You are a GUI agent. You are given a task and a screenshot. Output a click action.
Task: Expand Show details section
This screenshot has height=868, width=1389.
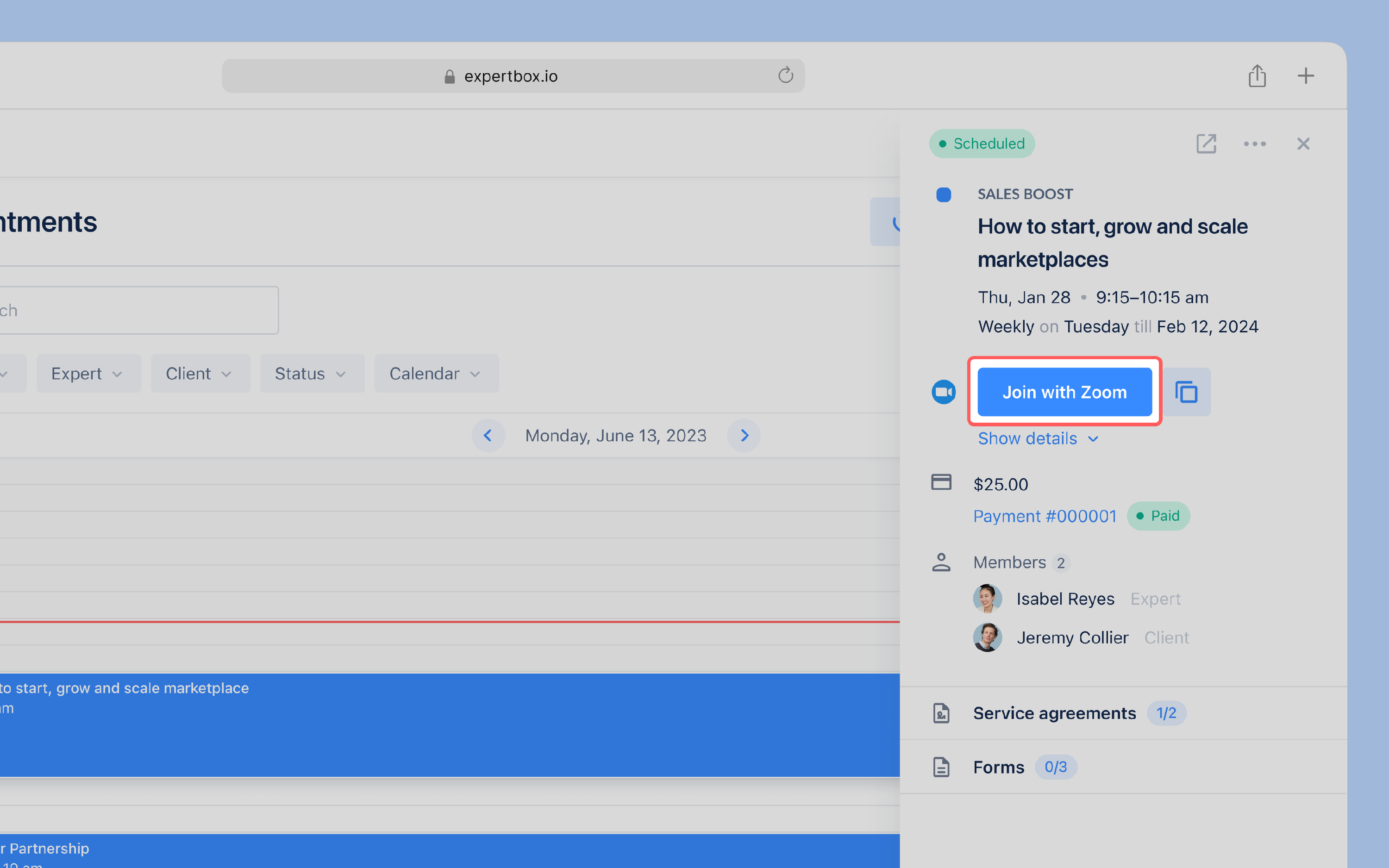(x=1038, y=438)
